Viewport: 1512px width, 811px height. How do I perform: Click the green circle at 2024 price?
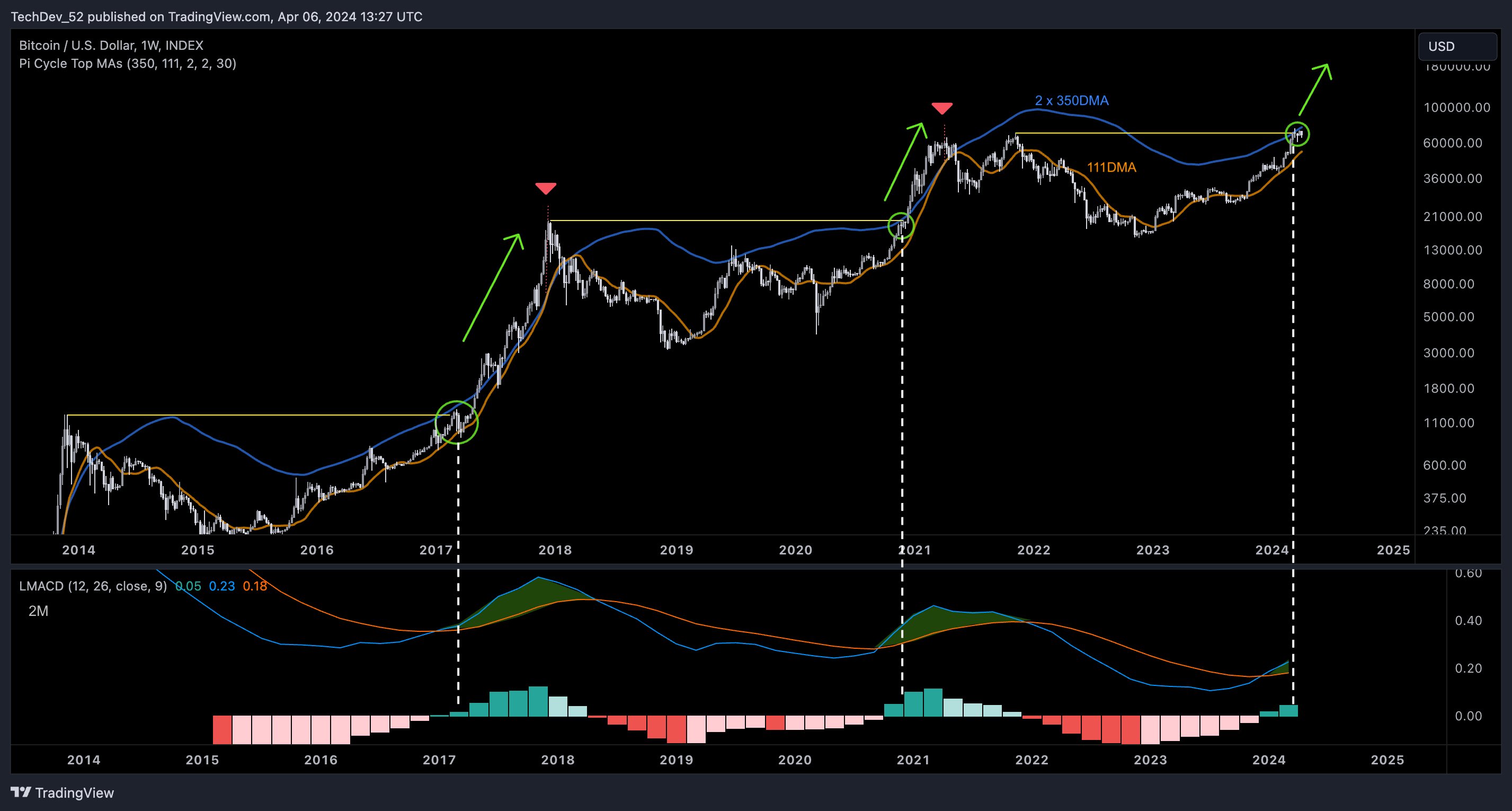(x=1297, y=135)
